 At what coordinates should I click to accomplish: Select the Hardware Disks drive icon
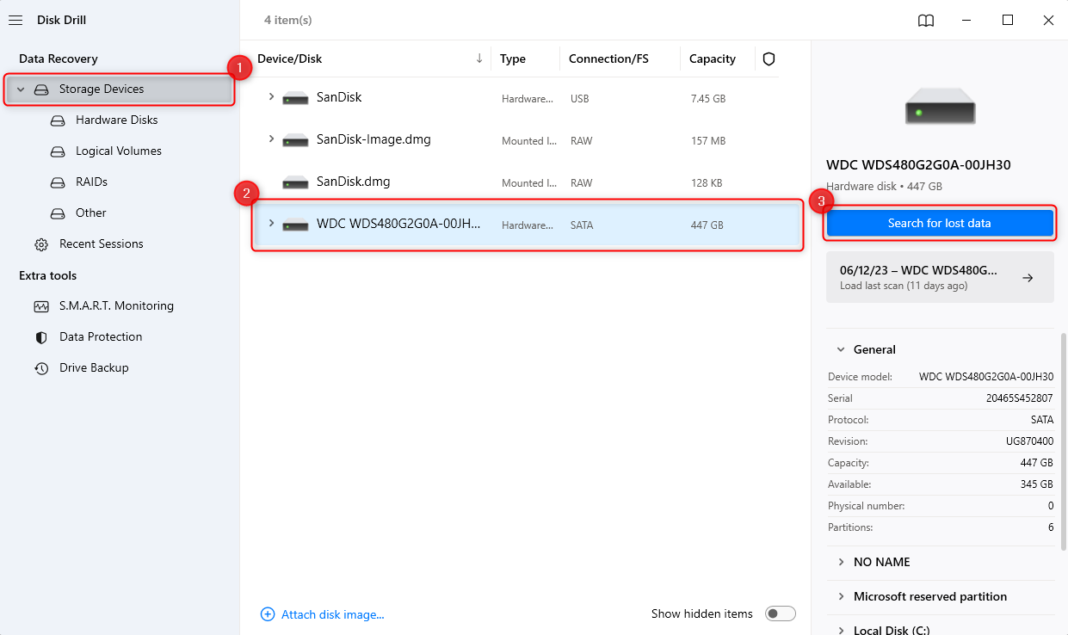coord(58,120)
